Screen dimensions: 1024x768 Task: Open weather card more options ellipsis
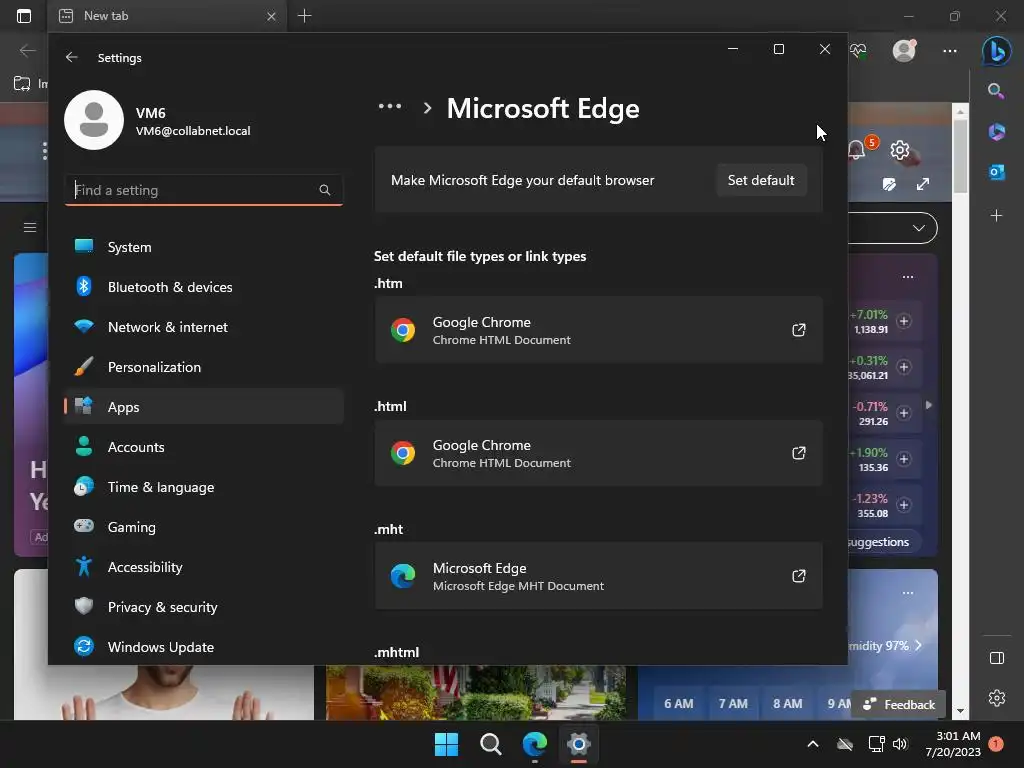click(908, 593)
